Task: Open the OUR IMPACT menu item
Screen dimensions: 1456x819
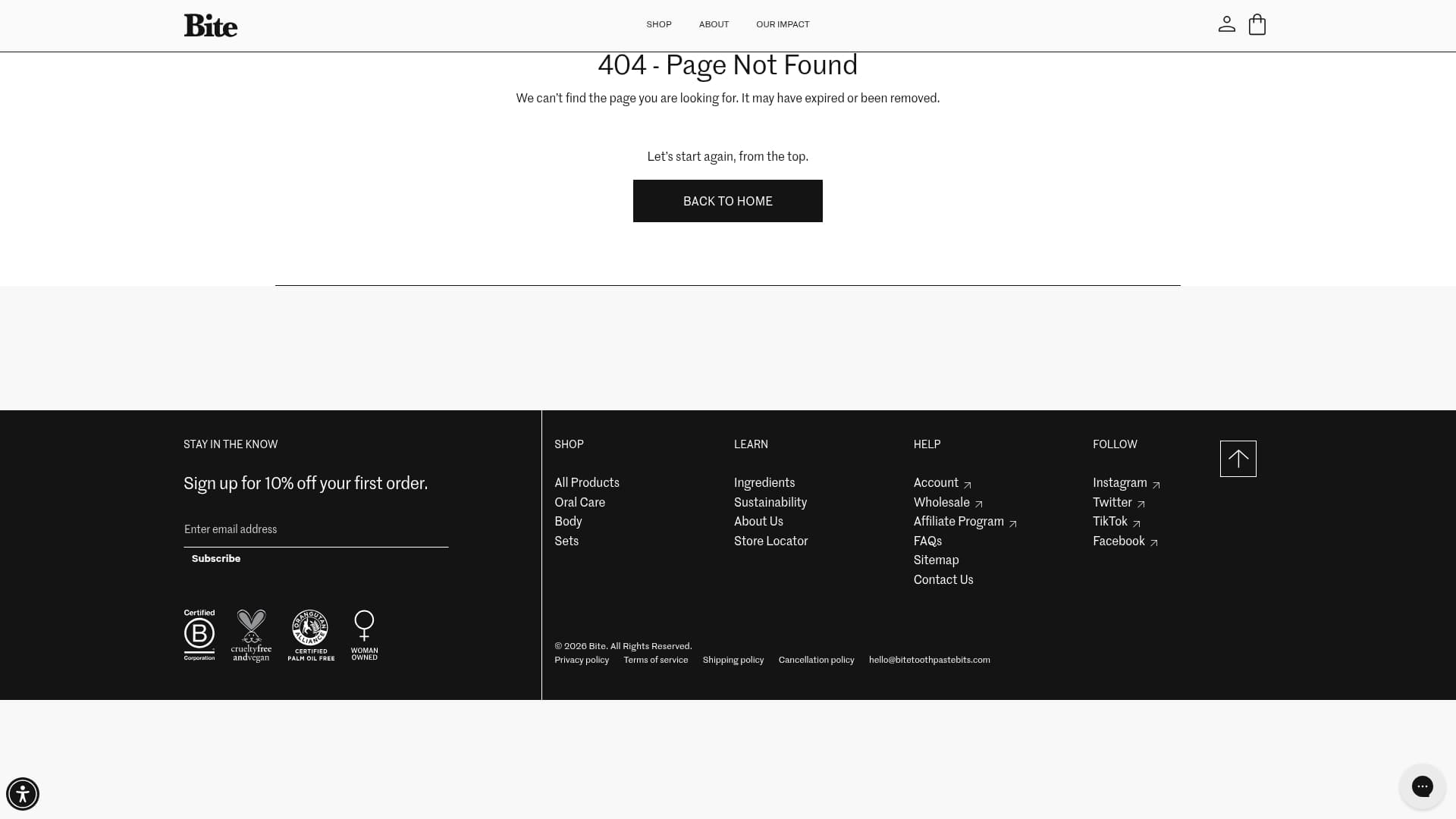Action: click(x=783, y=24)
